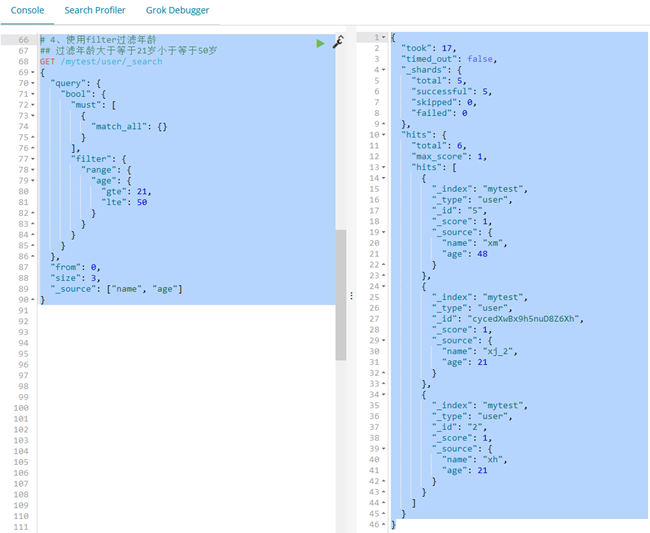650x533 pixels.
Task: Collapse "_source" block at response line 39
Action: (x=383, y=448)
